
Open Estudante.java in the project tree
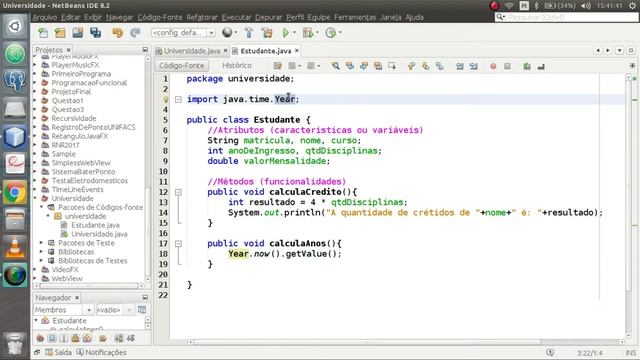coord(95,225)
